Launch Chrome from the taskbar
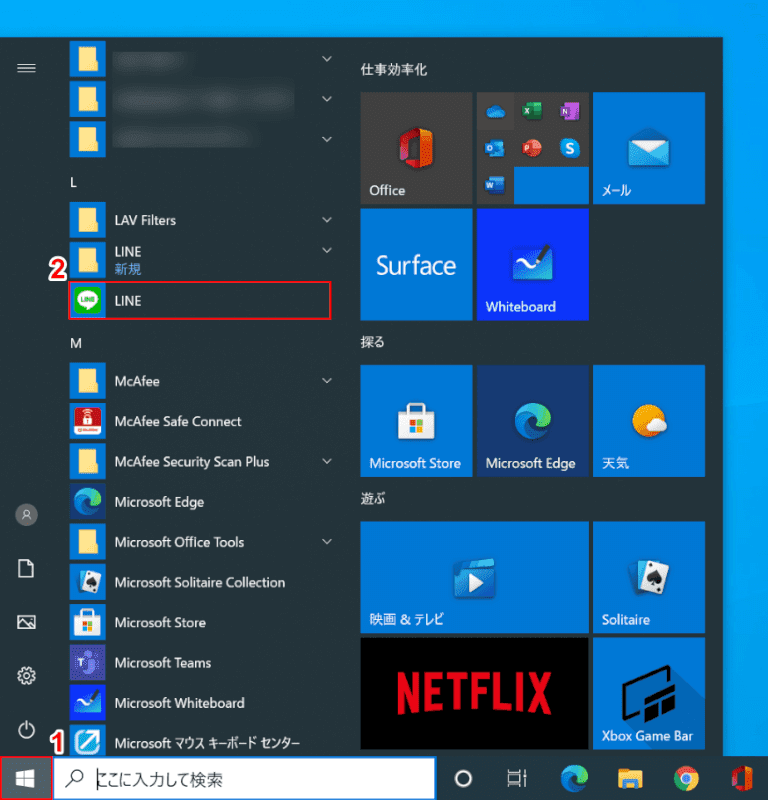The image size is (768, 800). 686,779
